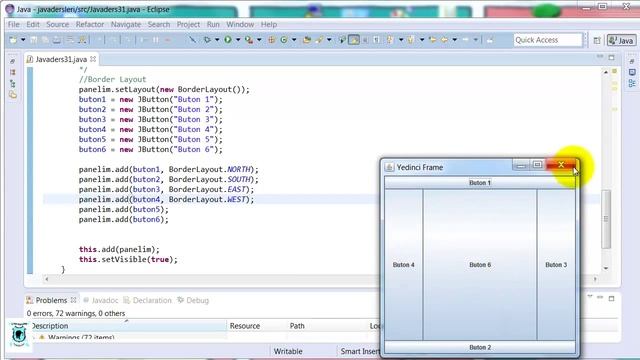
Task: Open the Source menu
Action: (58, 24)
